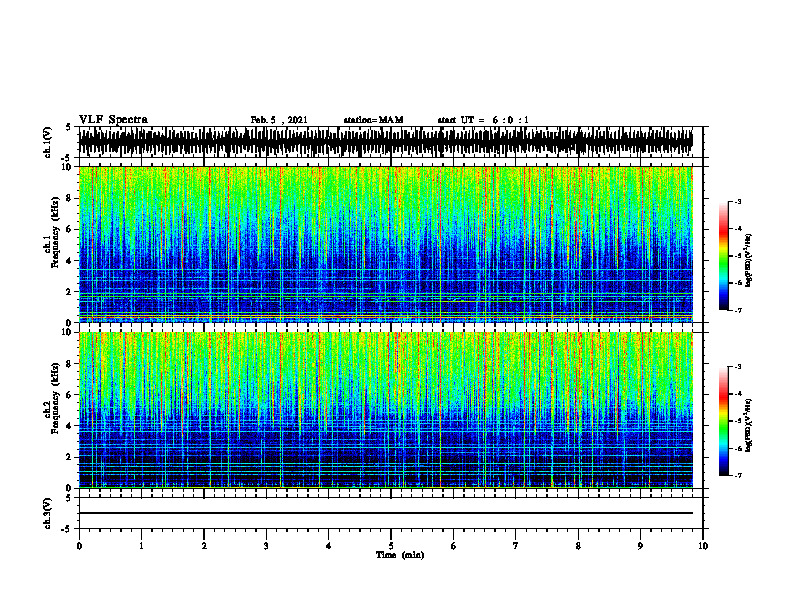Click the "Feb. 5 , 2021" date label

(x=279, y=120)
